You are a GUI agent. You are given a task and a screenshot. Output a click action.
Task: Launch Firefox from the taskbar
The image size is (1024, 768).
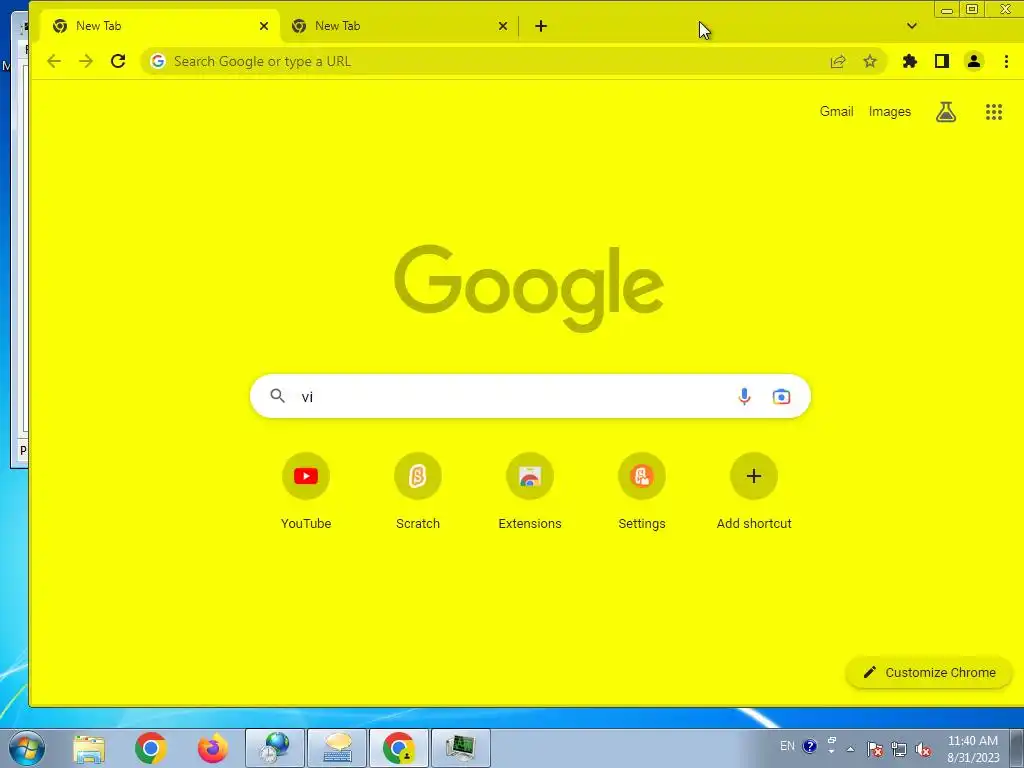click(x=213, y=748)
